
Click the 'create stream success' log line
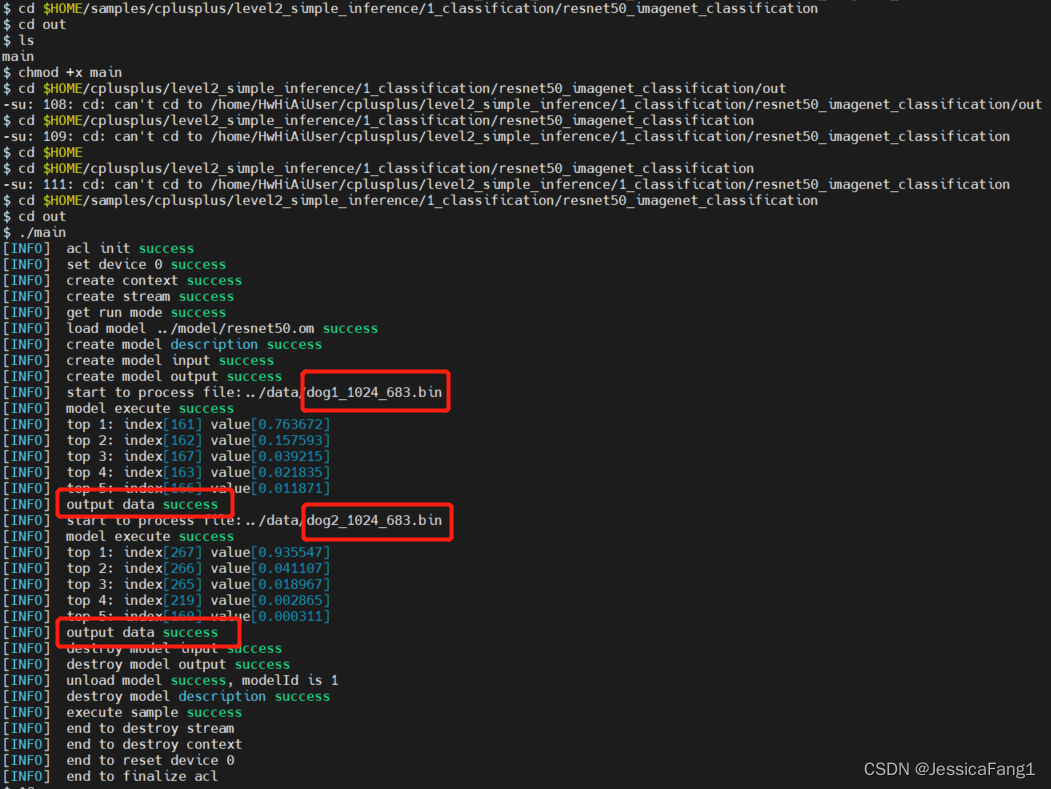click(x=119, y=297)
